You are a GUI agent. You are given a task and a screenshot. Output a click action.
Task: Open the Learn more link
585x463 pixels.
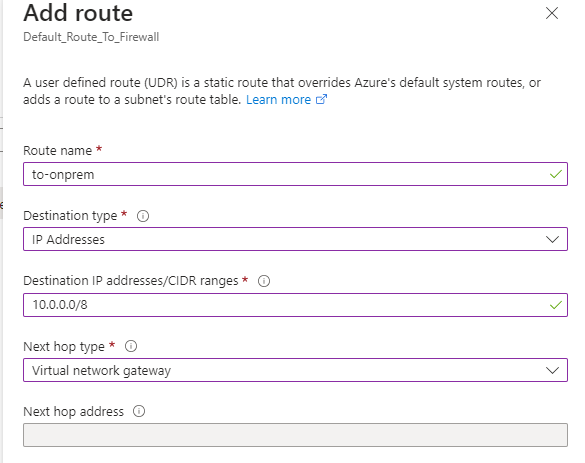278,100
